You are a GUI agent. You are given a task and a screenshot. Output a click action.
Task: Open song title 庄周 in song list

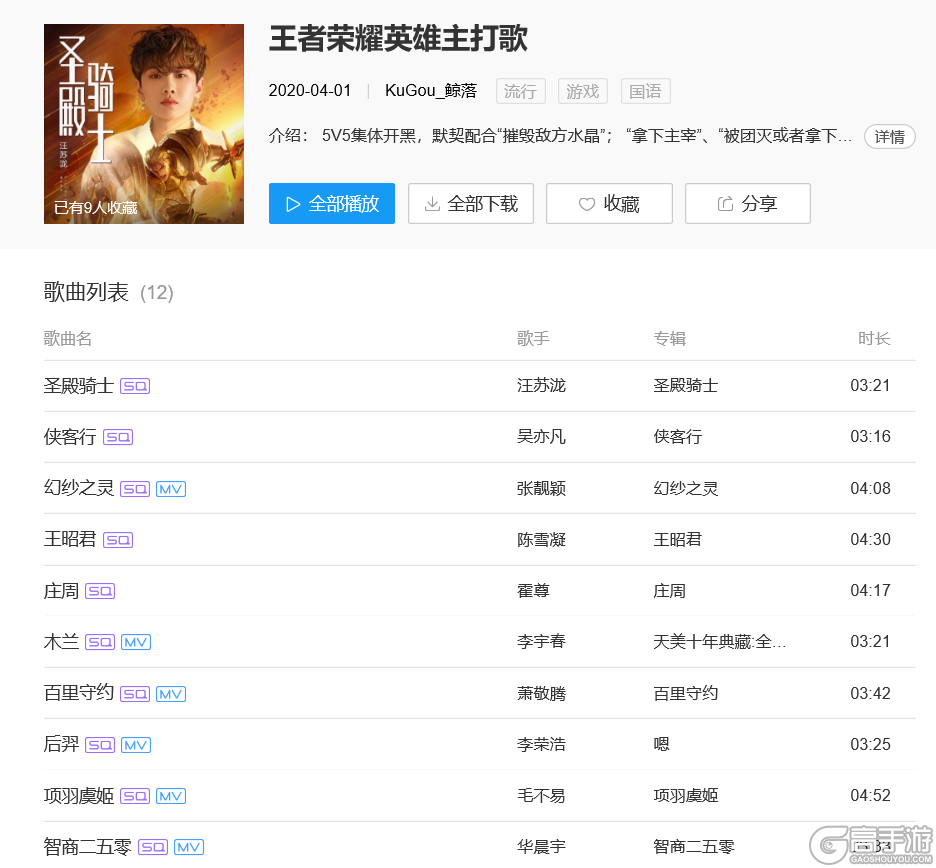tap(61, 590)
